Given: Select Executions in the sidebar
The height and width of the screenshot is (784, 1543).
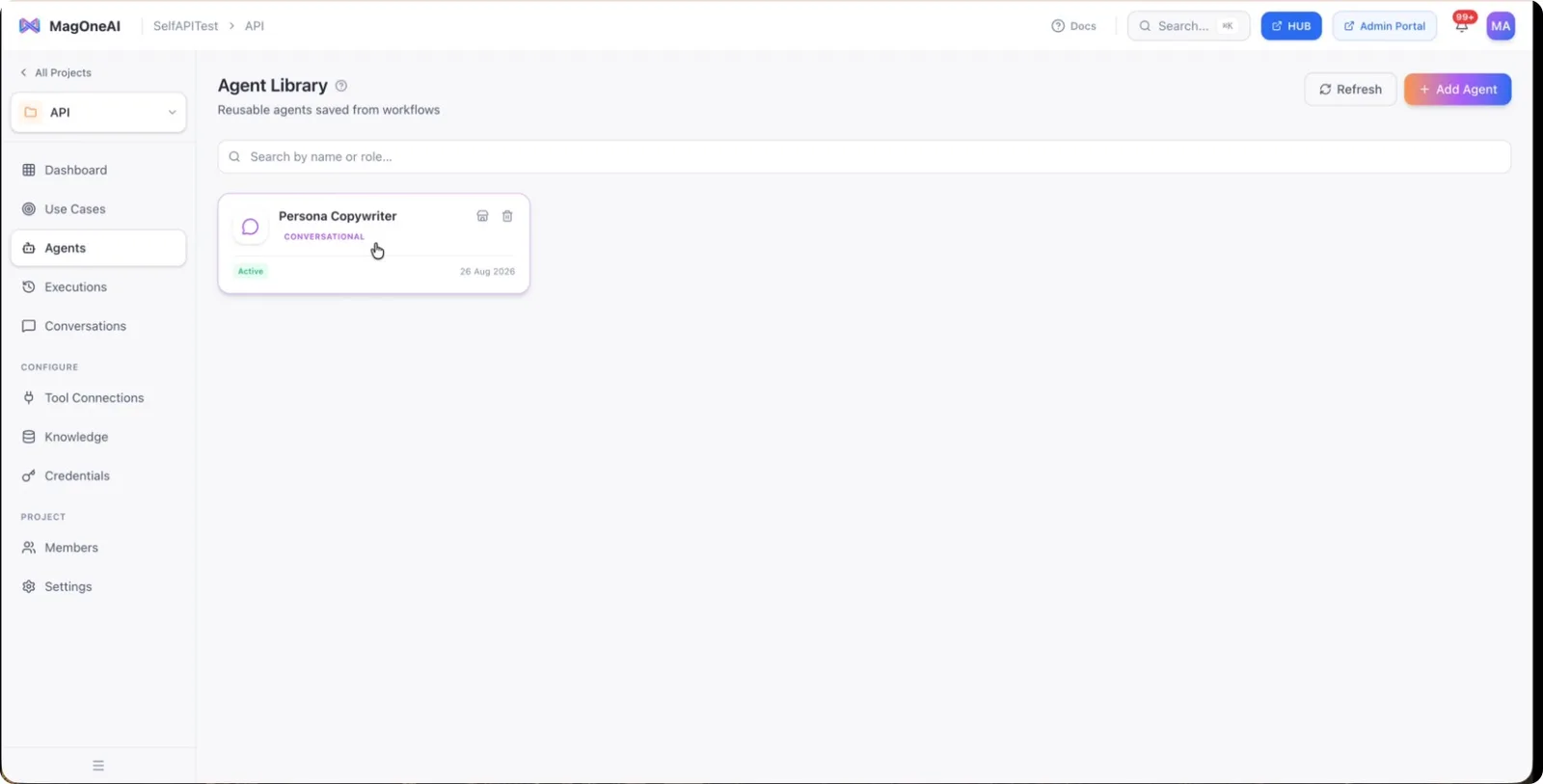Looking at the screenshot, I should coord(98,287).
